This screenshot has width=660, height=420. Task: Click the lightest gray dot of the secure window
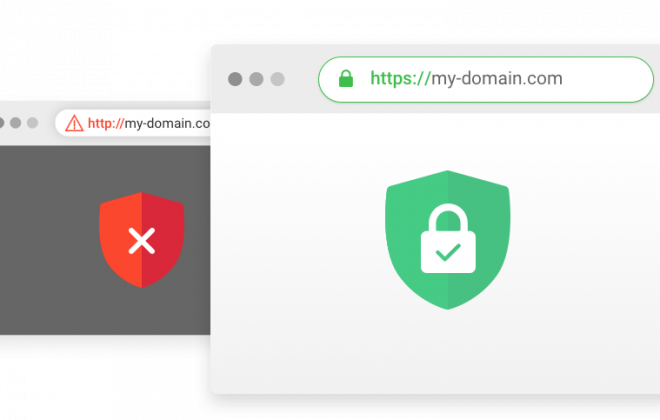click(277, 79)
